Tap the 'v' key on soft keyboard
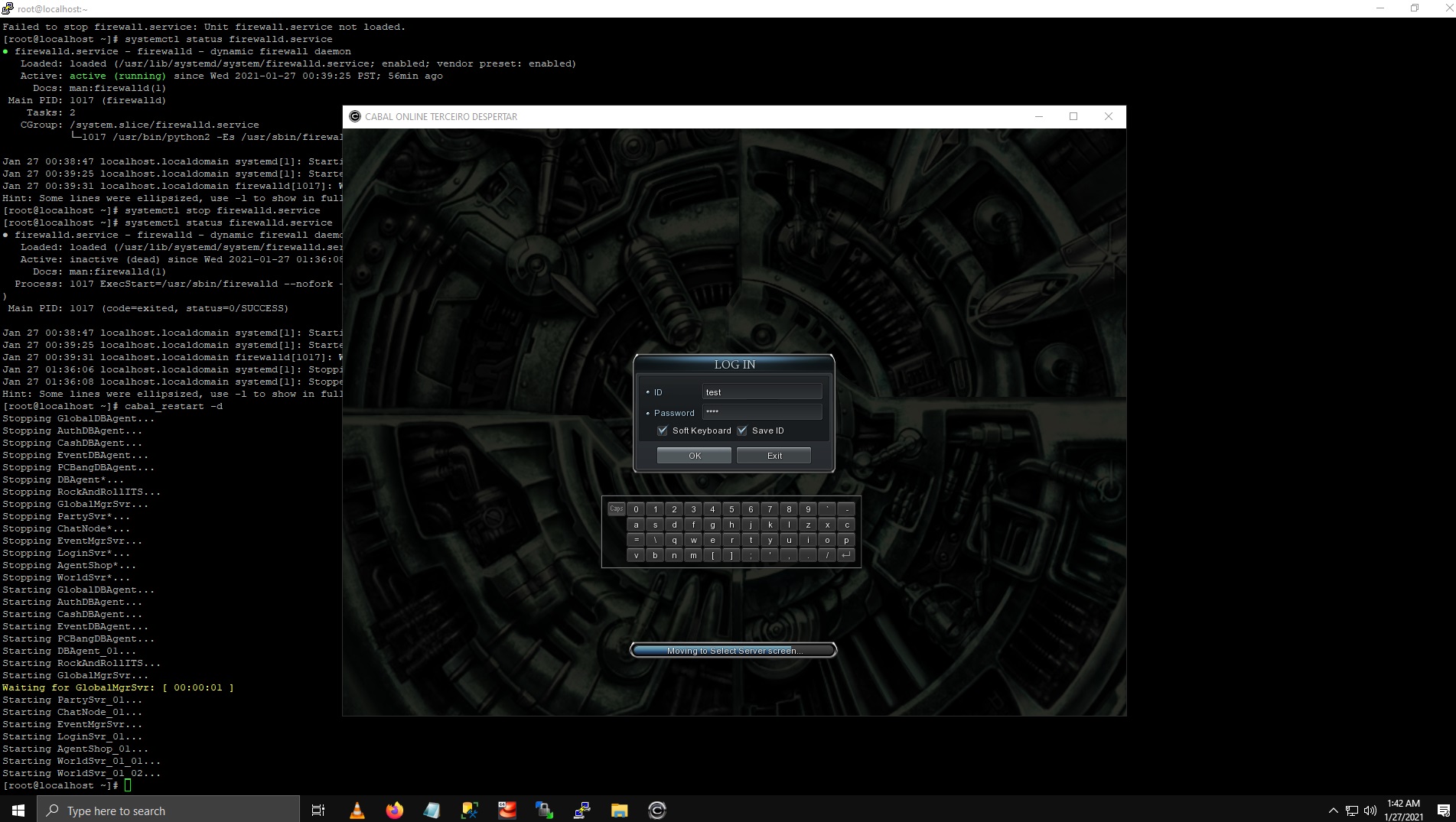1456x822 pixels. (636, 555)
